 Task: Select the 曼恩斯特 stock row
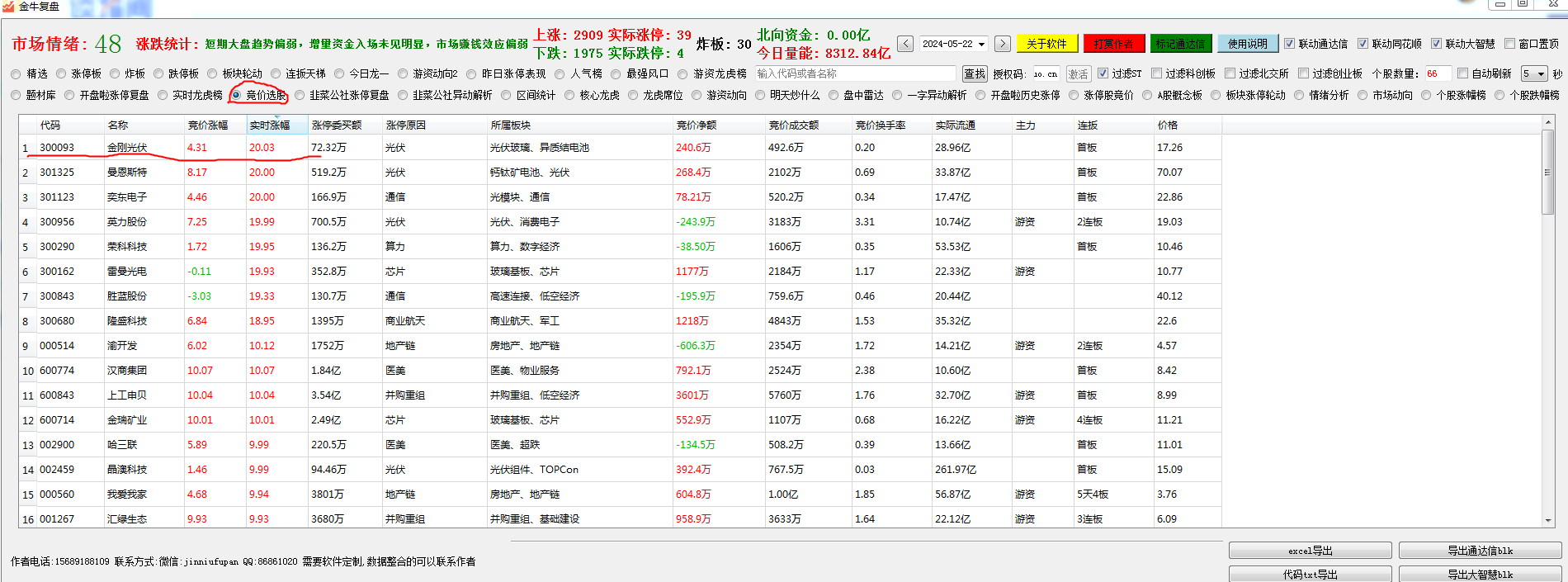point(621,173)
